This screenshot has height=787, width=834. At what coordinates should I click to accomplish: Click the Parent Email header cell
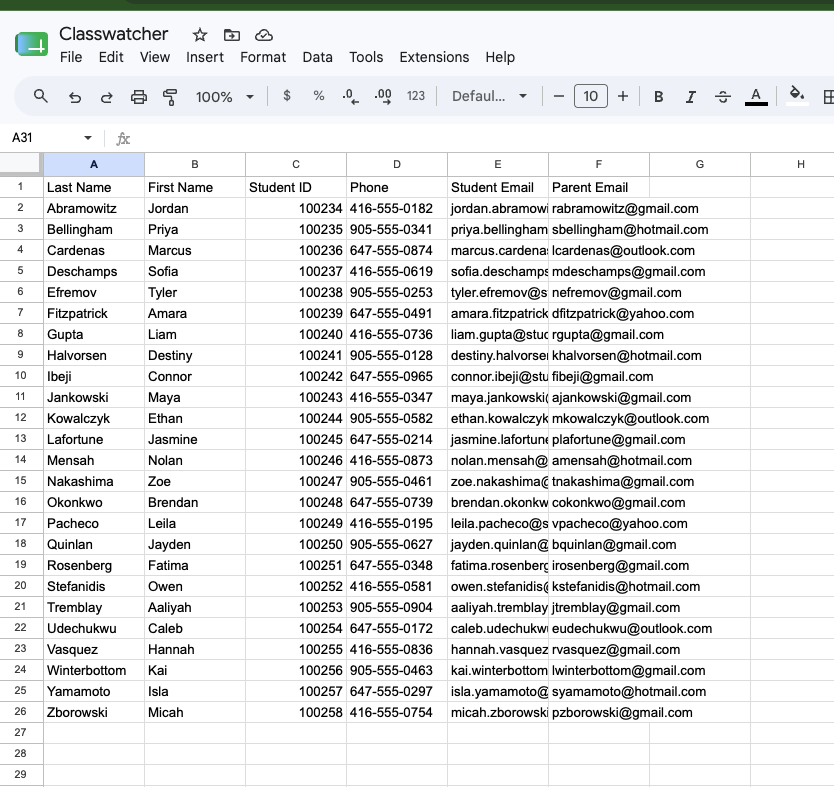point(599,187)
